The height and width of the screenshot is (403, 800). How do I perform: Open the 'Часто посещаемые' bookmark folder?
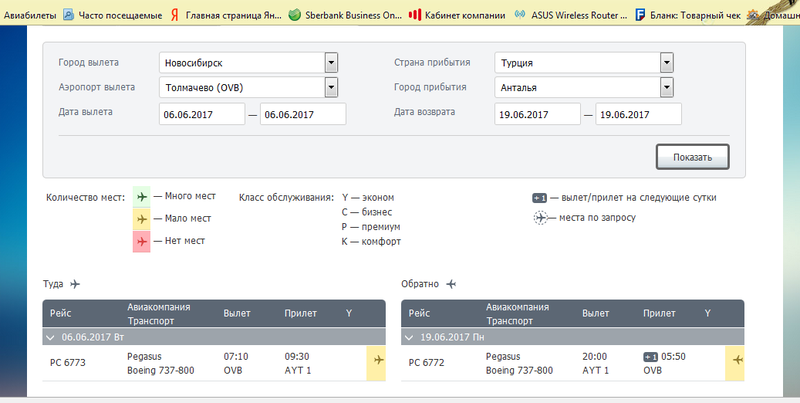coord(113,15)
